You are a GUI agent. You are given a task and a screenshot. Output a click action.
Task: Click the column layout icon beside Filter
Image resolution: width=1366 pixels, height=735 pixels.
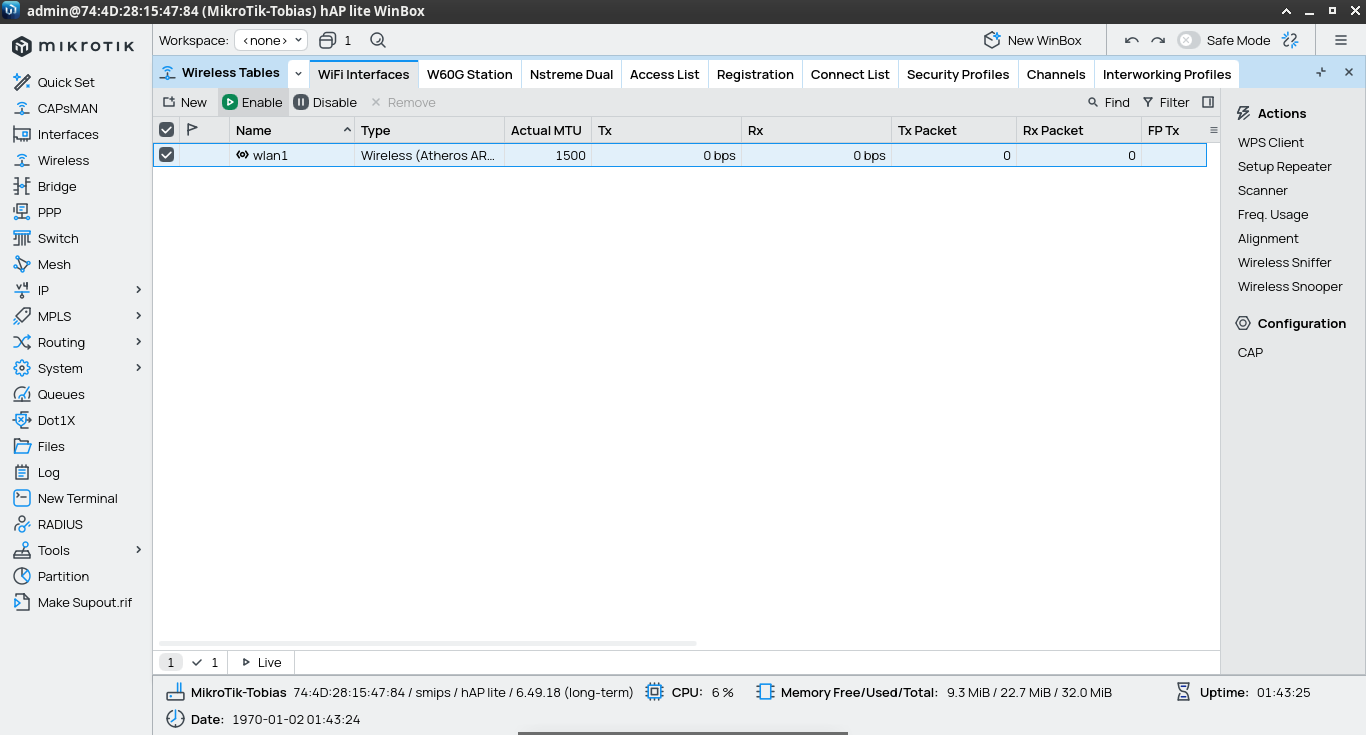[x=1208, y=102]
